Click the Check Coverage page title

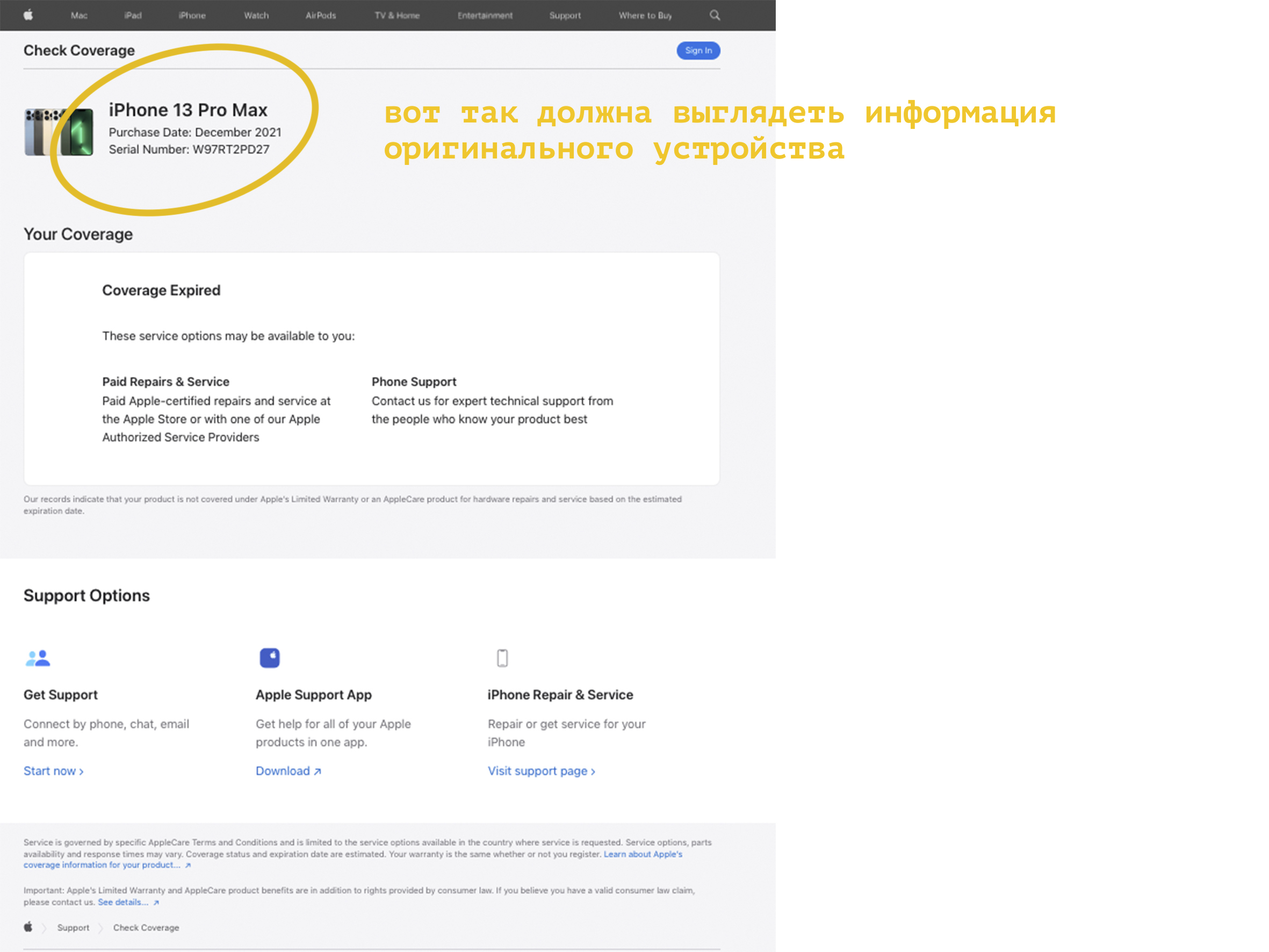pyautogui.click(x=79, y=51)
